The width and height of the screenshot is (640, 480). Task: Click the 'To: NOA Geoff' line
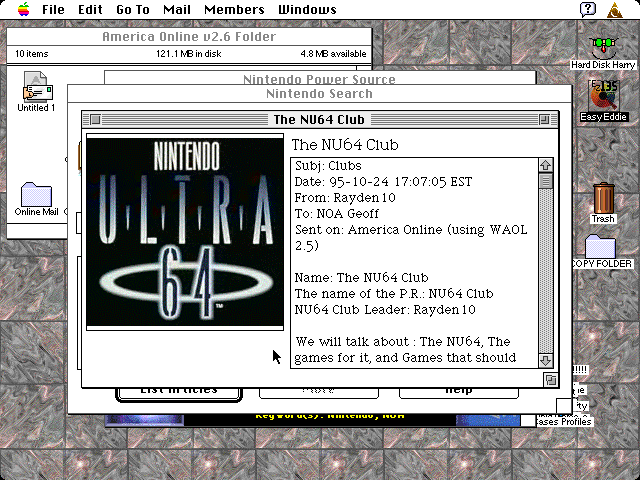[337, 214]
